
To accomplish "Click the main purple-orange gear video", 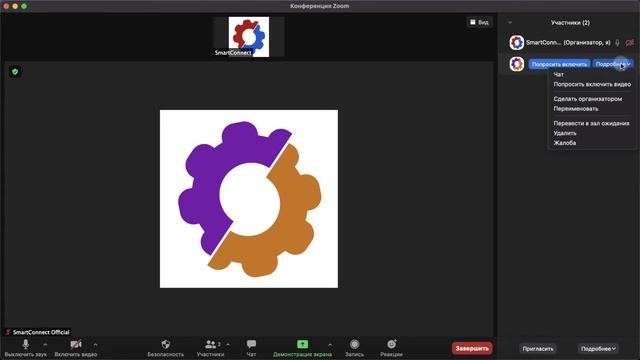I will (249, 199).
